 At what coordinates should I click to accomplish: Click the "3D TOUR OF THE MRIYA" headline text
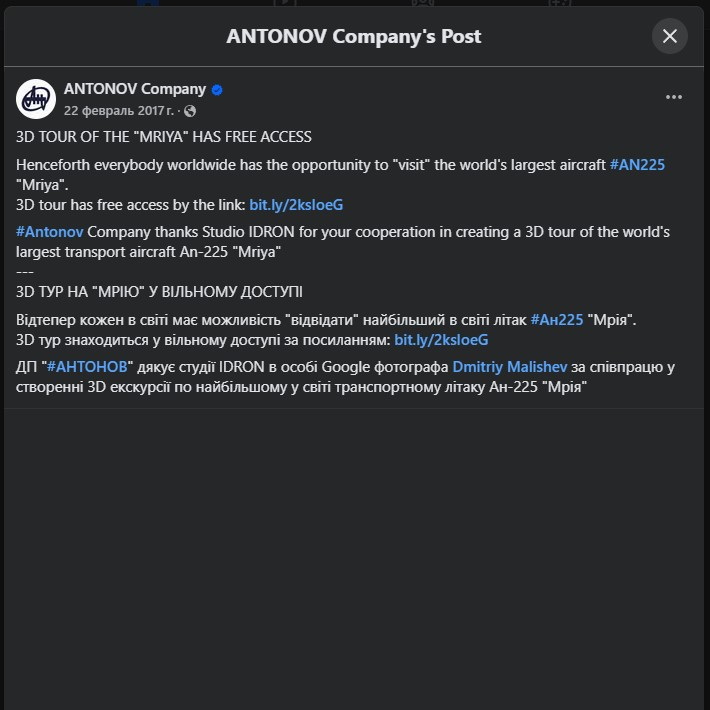click(164, 137)
